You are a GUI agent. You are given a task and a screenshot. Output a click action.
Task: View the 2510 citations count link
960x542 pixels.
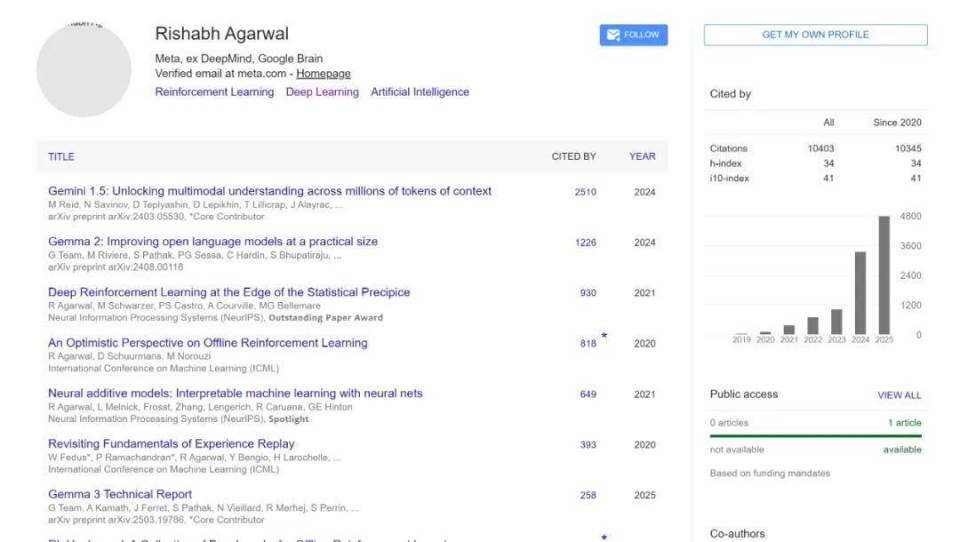pos(586,192)
